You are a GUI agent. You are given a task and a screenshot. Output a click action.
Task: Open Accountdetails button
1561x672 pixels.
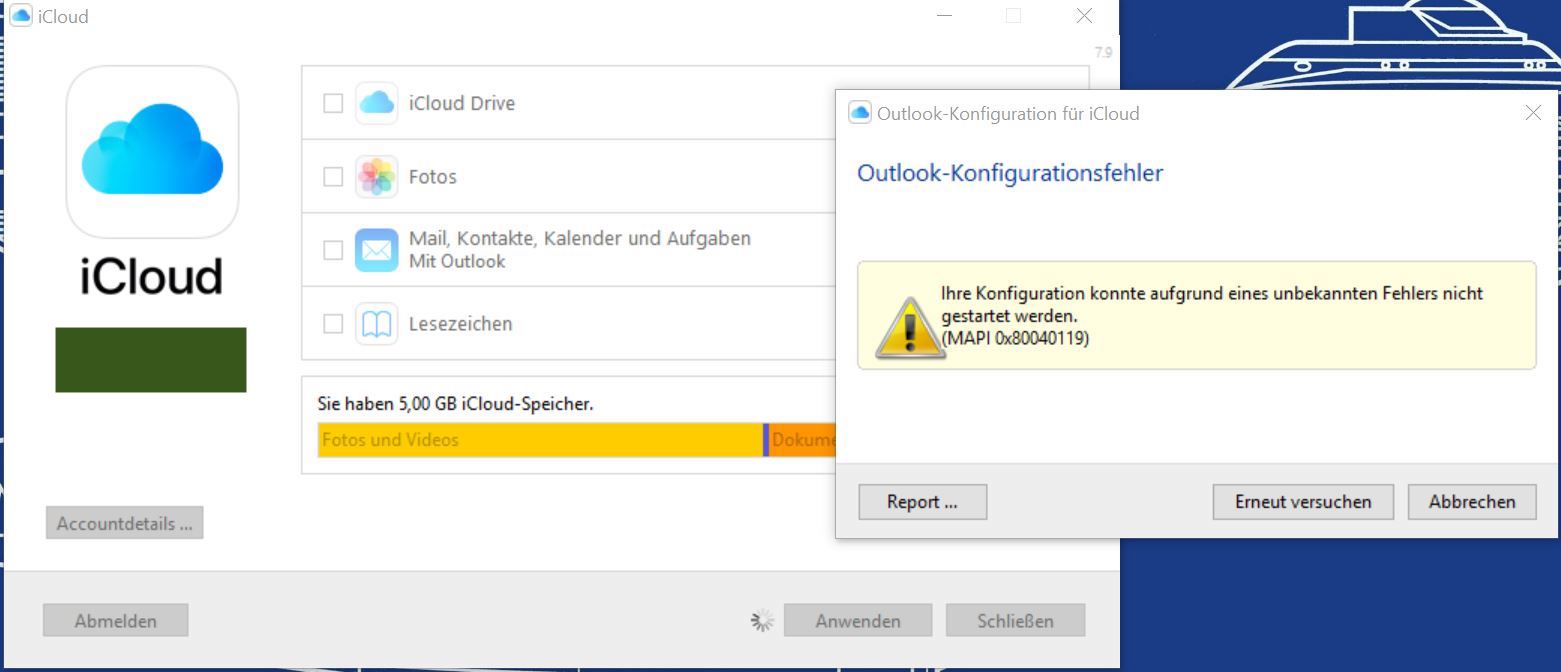pyautogui.click(x=124, y=523)
